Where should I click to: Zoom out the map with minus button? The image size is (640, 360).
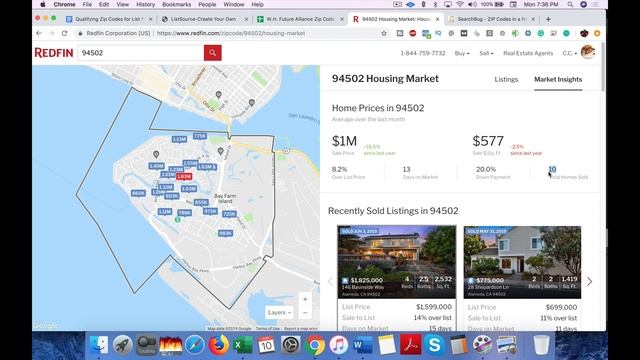click(305, 313)
